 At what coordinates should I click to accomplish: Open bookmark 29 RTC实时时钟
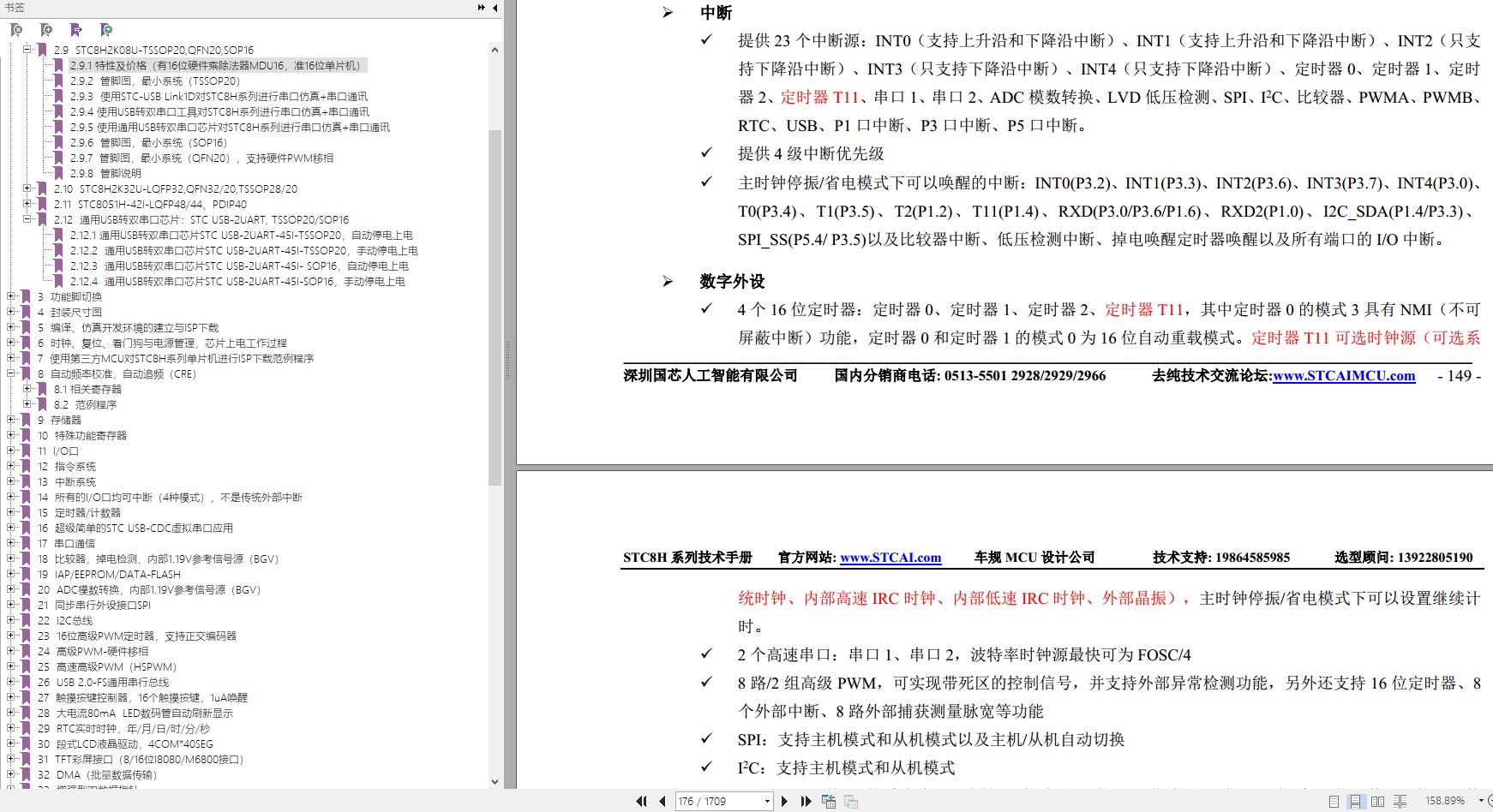pyautogui.click(x=123, y=728)
